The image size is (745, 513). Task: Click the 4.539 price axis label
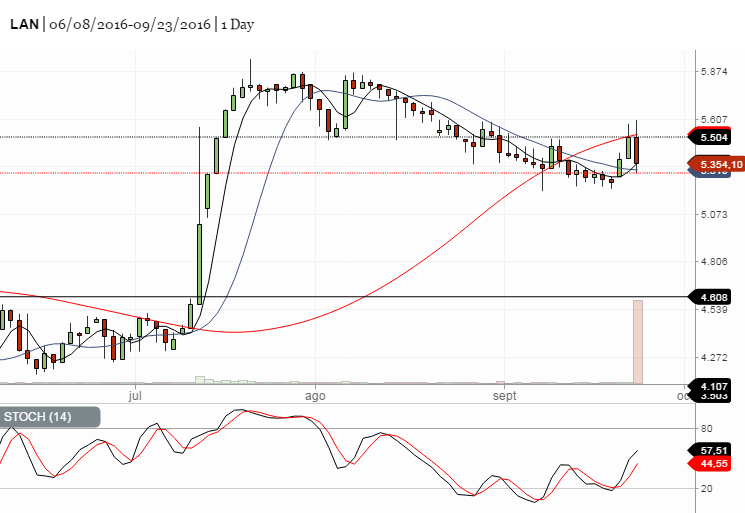[714, 310]
